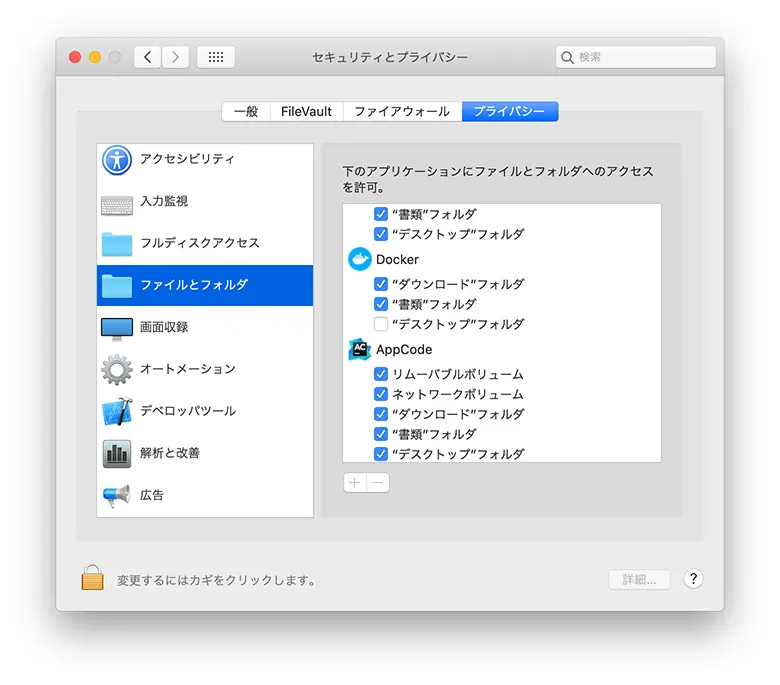The image size is (780, 685).
Task: Toggle AppCode "デスクトップ"フォルダ checkbox
Action: click(x=381, y=454)
